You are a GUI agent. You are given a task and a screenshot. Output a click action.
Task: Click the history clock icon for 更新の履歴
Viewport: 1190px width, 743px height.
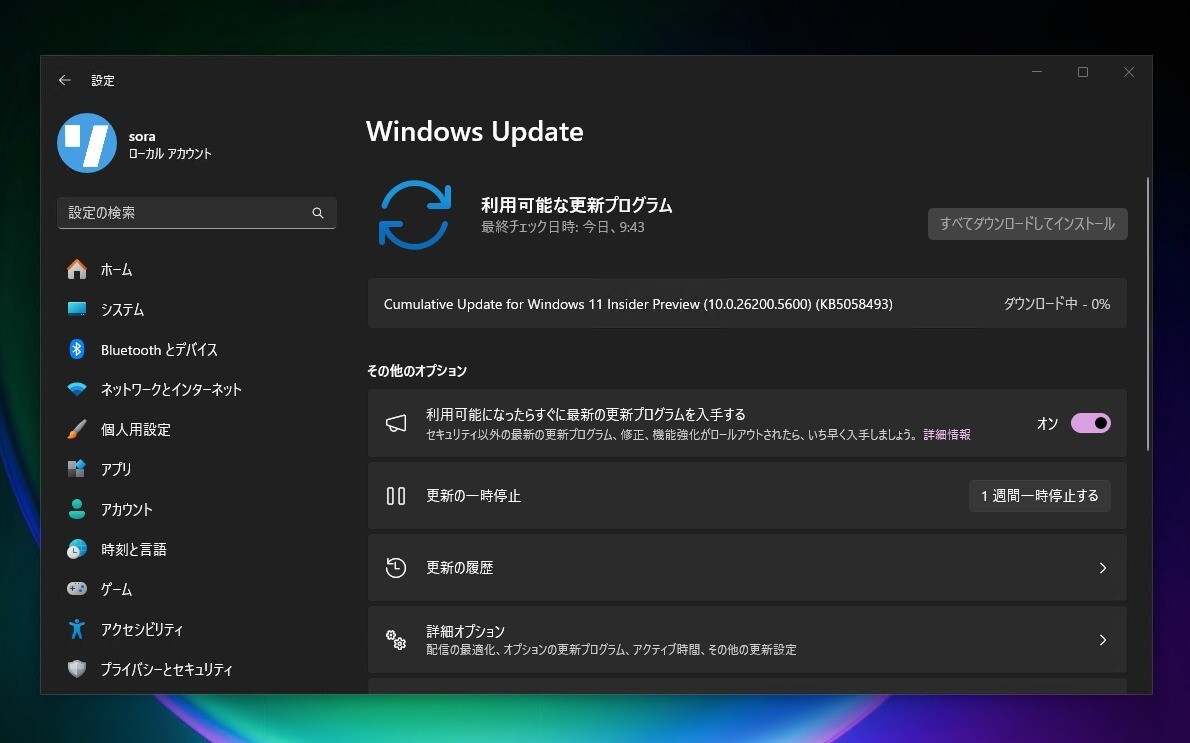click(x=396, y=568)
